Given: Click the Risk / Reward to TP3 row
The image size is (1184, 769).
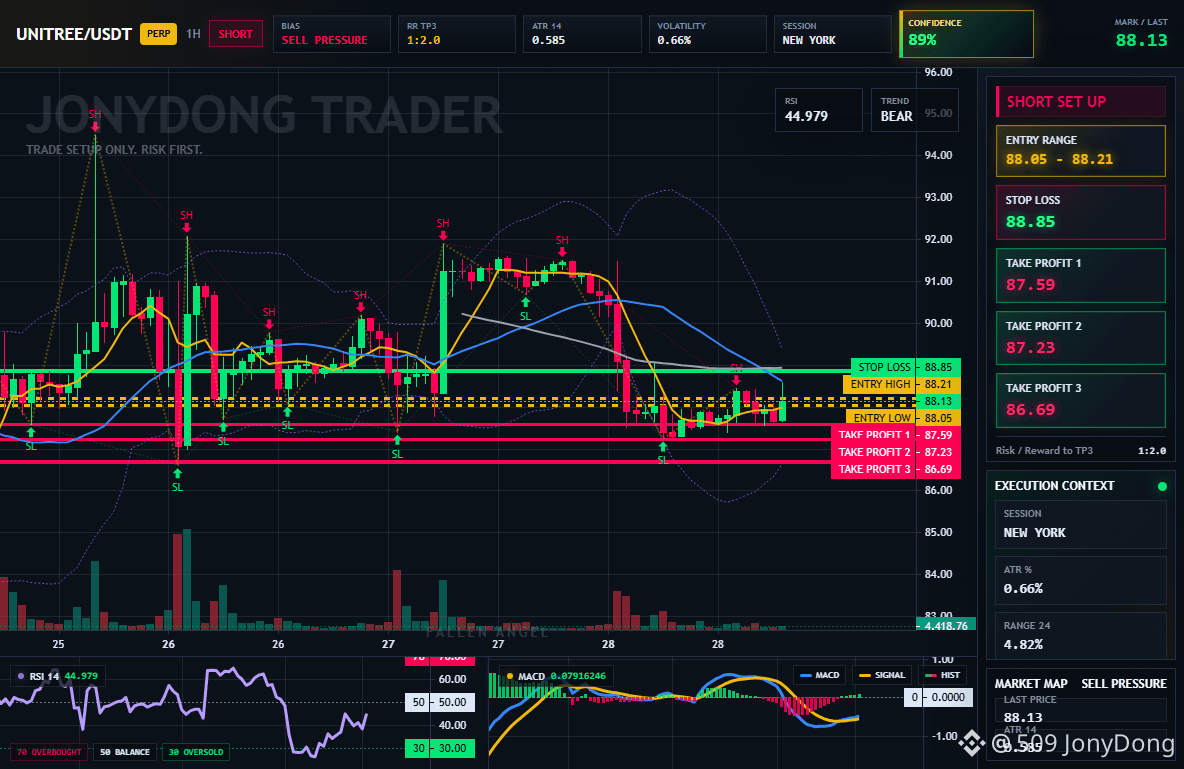Looking at the screenshot, I should (1081, 450).
